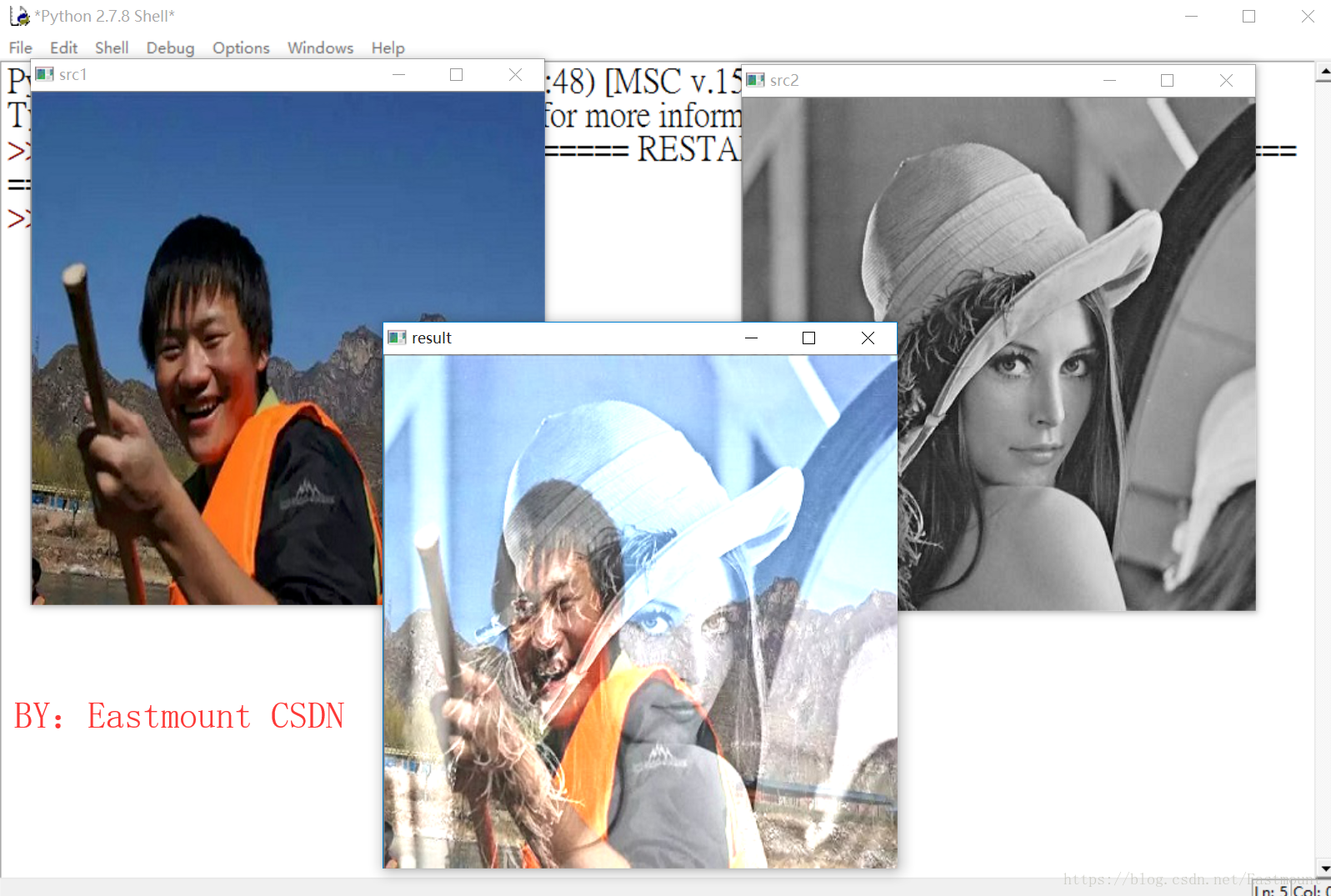The width and height of the screenshot is (1331, 896).
Task: Minimize the src1 image window
Action: pyautogui.click(x=399, y=75)
